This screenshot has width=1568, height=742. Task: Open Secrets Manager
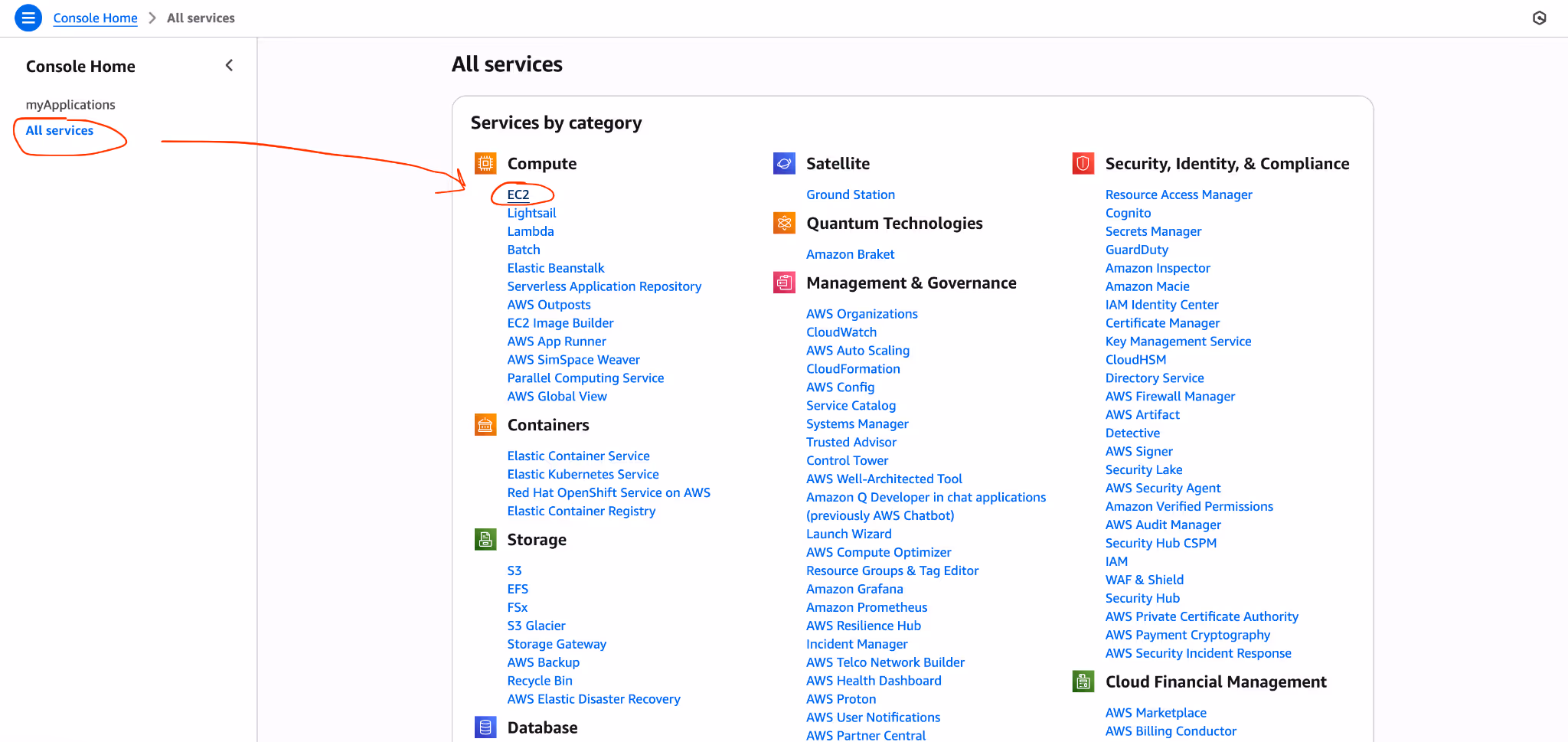pyautogui.click(x=1154, y=231)
